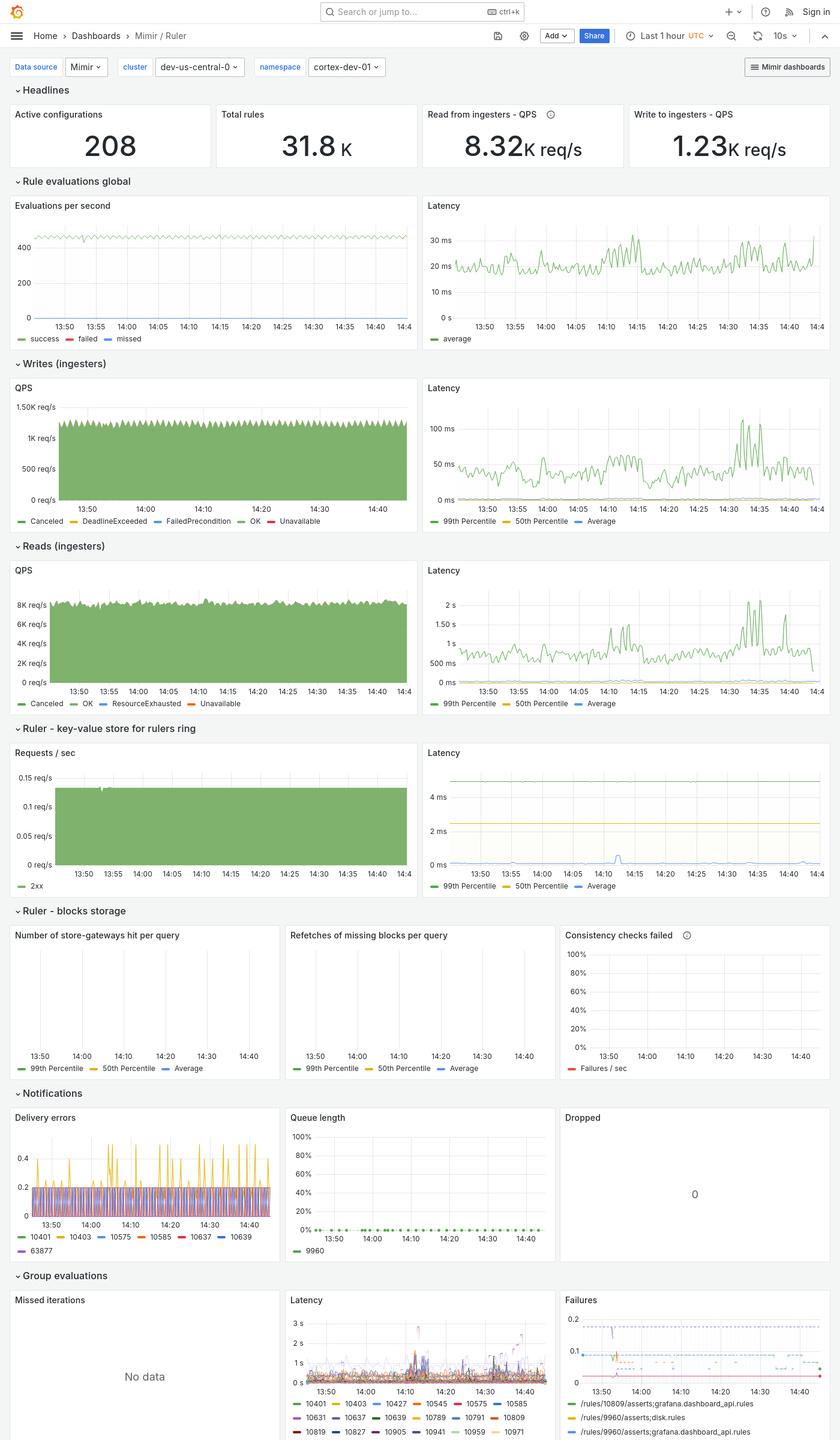Click Average color swatch in key-value Latency legend
Viewport: 840px width, 1440px height.
click(578, 887)
